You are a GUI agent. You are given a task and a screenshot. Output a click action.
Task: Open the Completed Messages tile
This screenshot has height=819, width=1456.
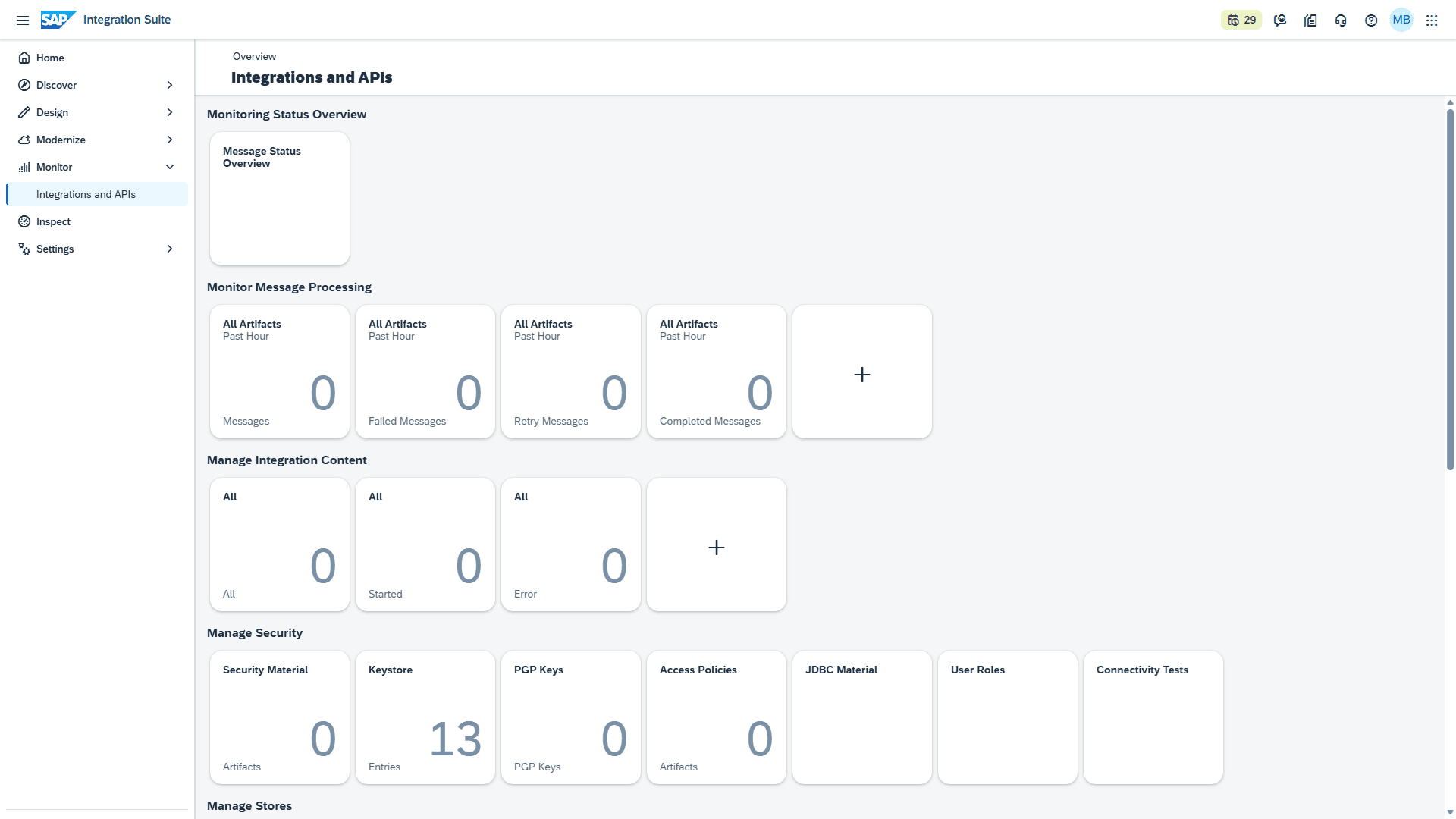[x=717, y=372]
